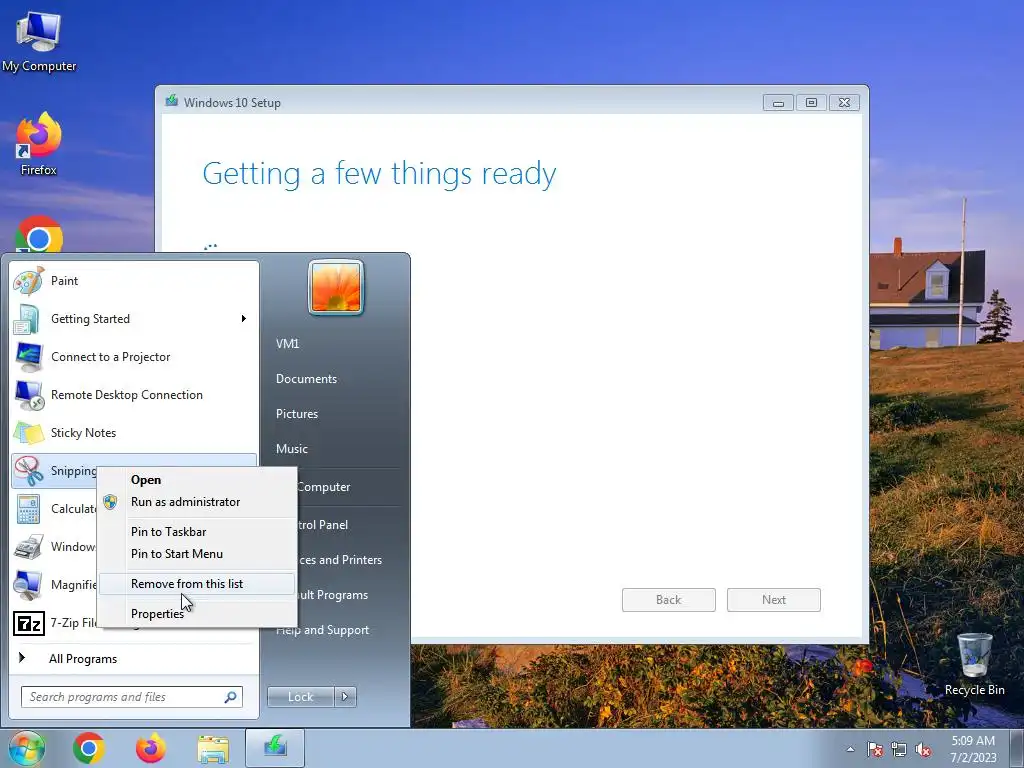Open Connect to a Projector icon
This screenshot has height=768, width=1024.
[x=29, y=357]
